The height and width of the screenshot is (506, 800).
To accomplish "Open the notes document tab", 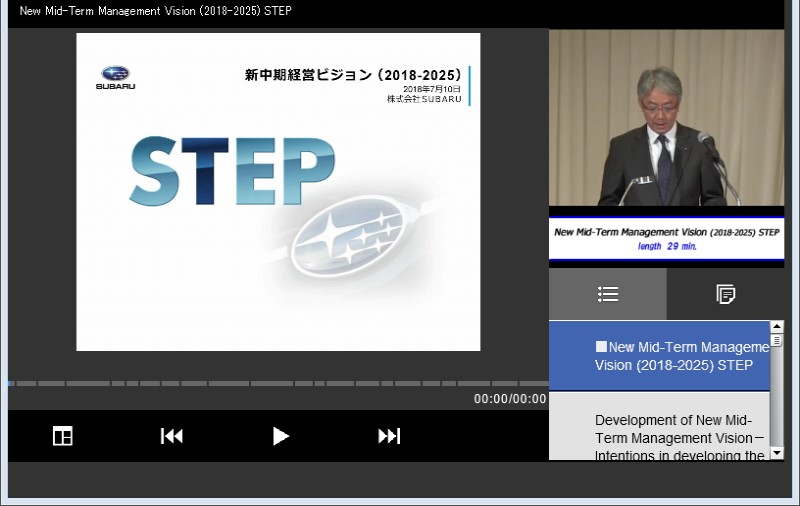I will 726,294.
